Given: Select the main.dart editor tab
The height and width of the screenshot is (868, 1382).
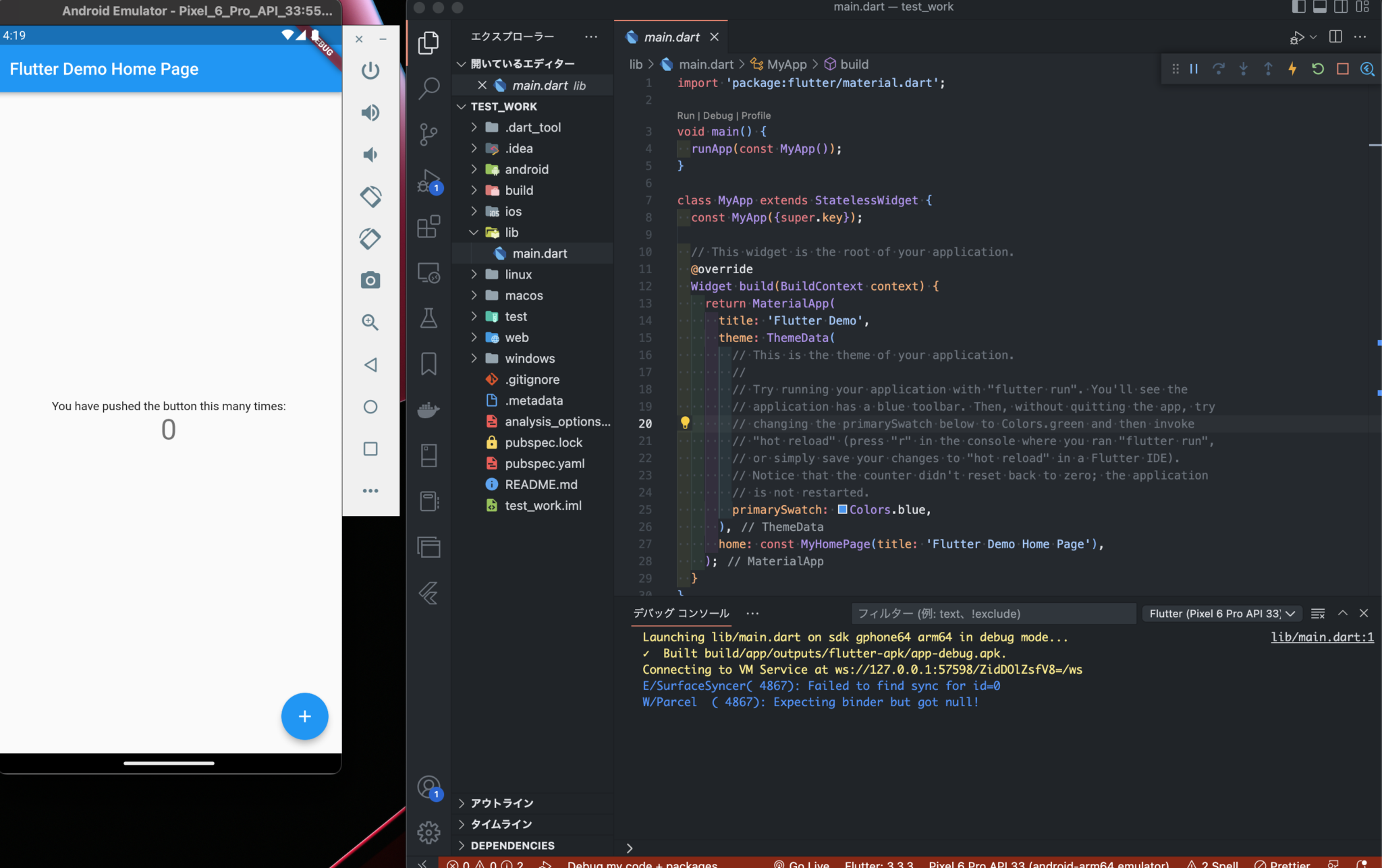Looking at the screenshot, I should pyautogui.click(x=671, y=37).
